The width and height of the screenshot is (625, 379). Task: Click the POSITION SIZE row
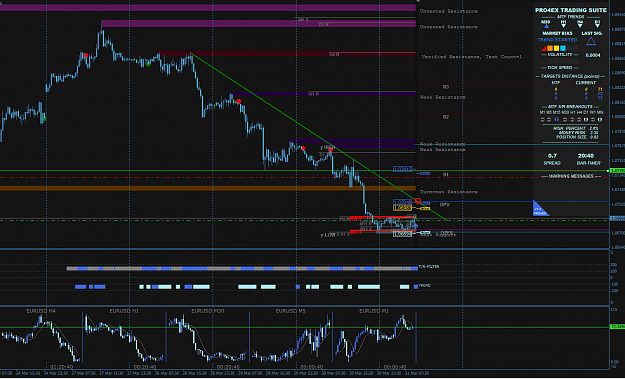click(577, 137)
